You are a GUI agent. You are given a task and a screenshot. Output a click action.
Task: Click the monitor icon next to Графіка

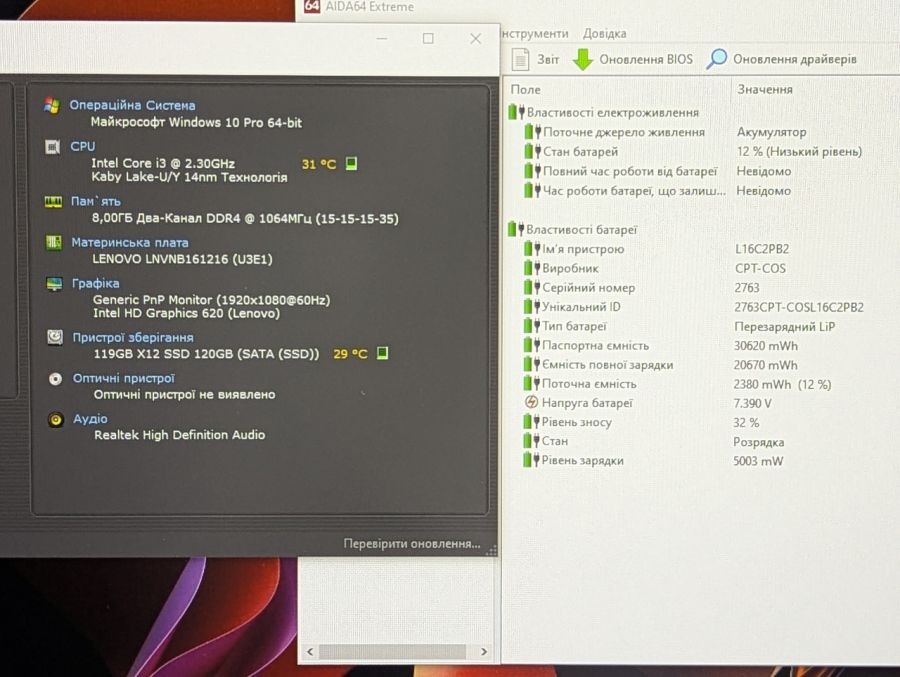click(x=55, y=284)
